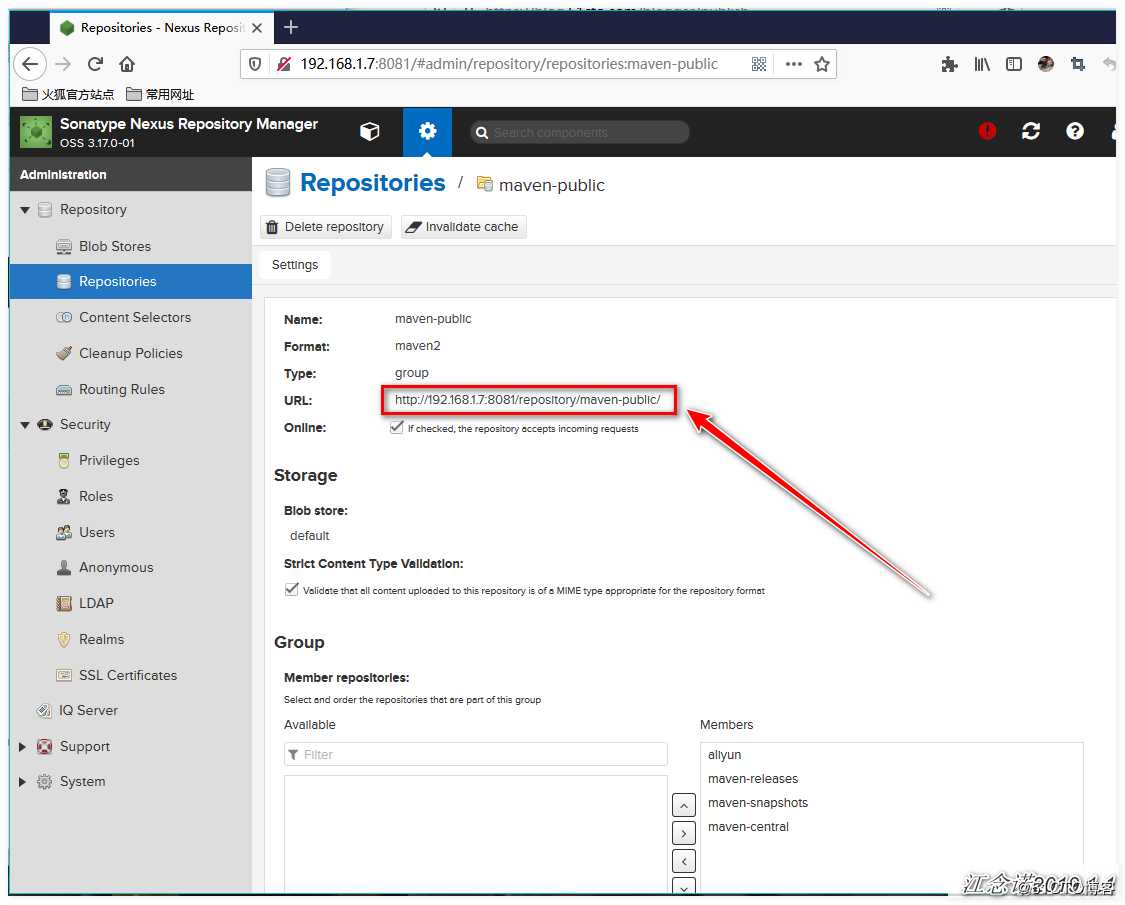
Task: Click the tracking protection shield icon
Action: click(x=255, y=64)
